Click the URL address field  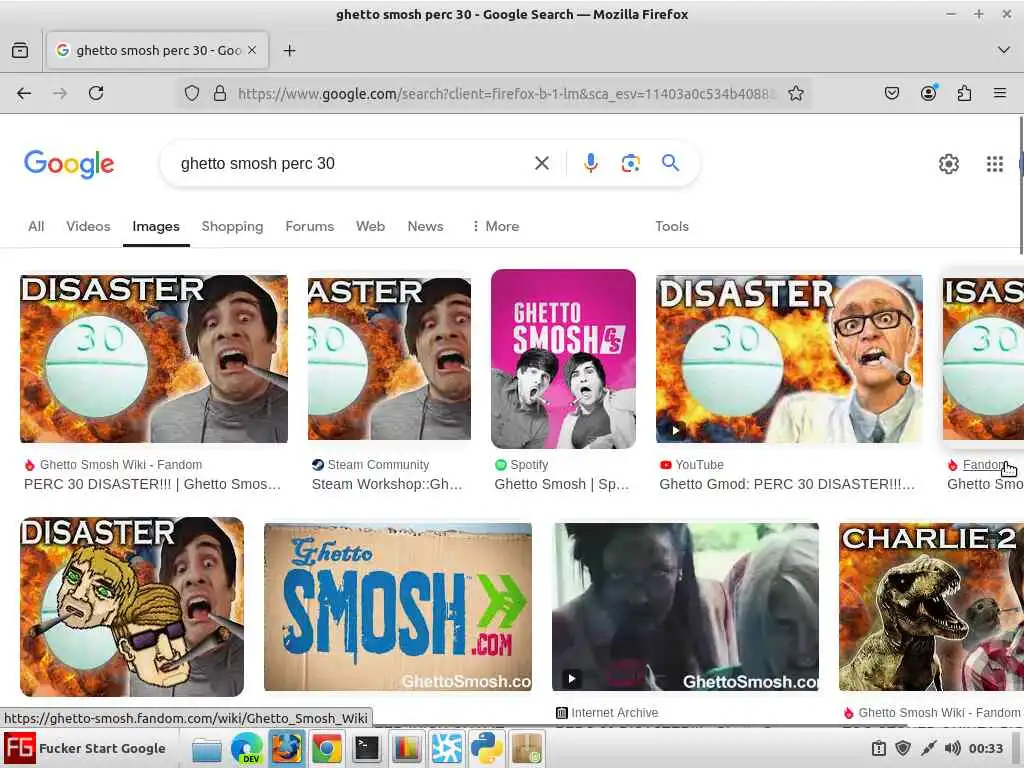(506, 93)
